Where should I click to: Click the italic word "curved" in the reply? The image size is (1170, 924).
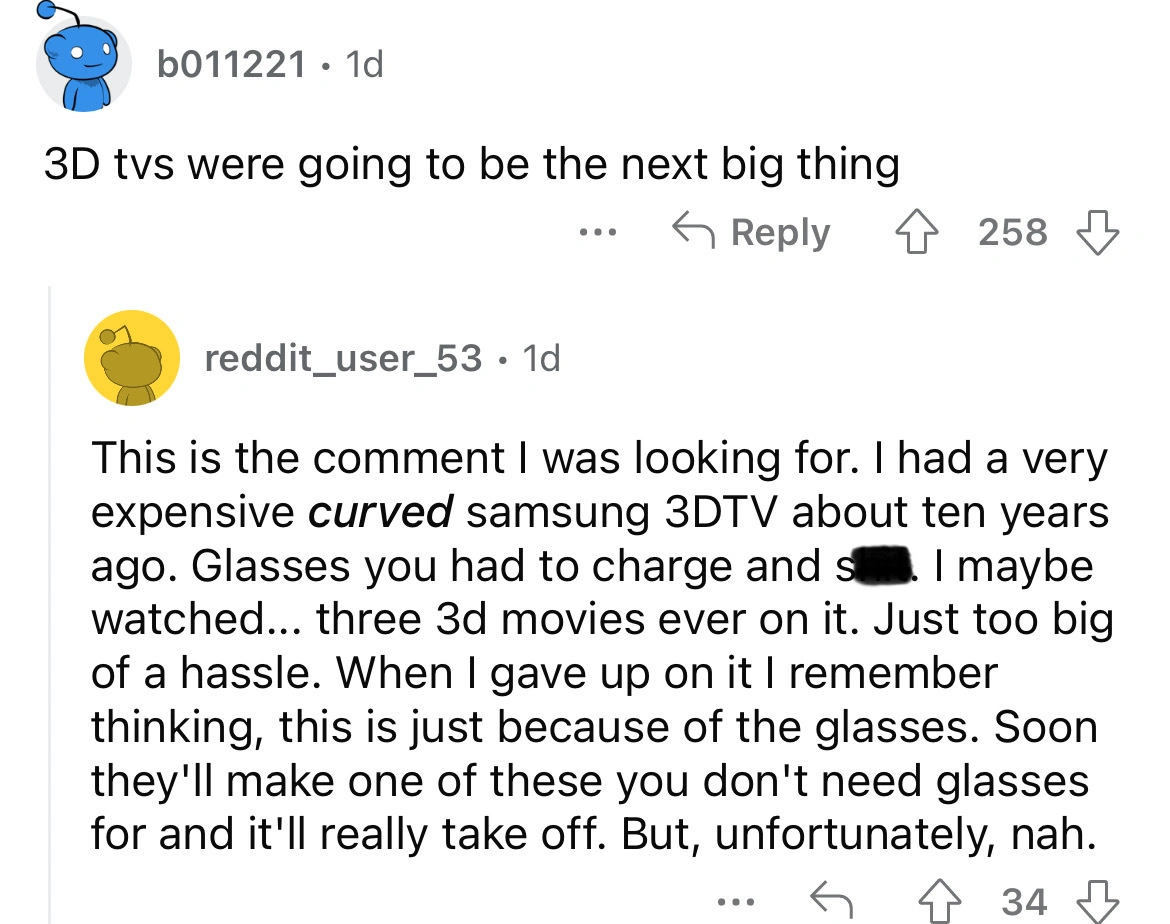pos(379,512)
